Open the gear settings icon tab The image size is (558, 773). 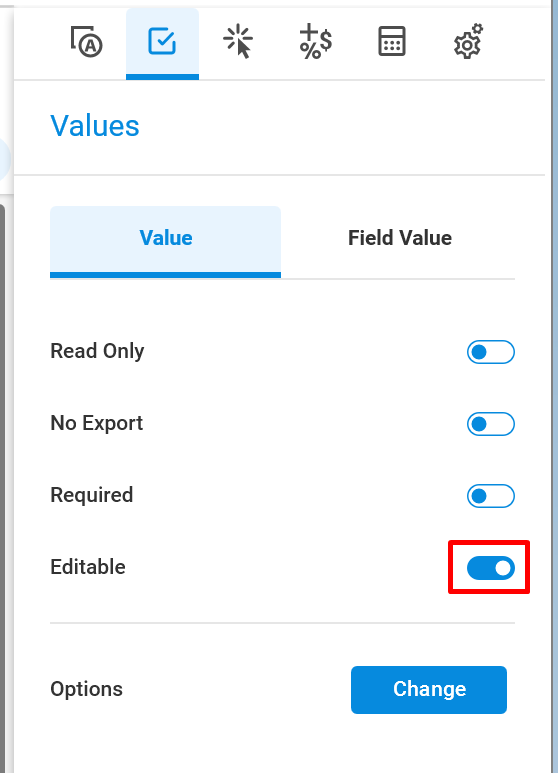click(x=468, y=42)
